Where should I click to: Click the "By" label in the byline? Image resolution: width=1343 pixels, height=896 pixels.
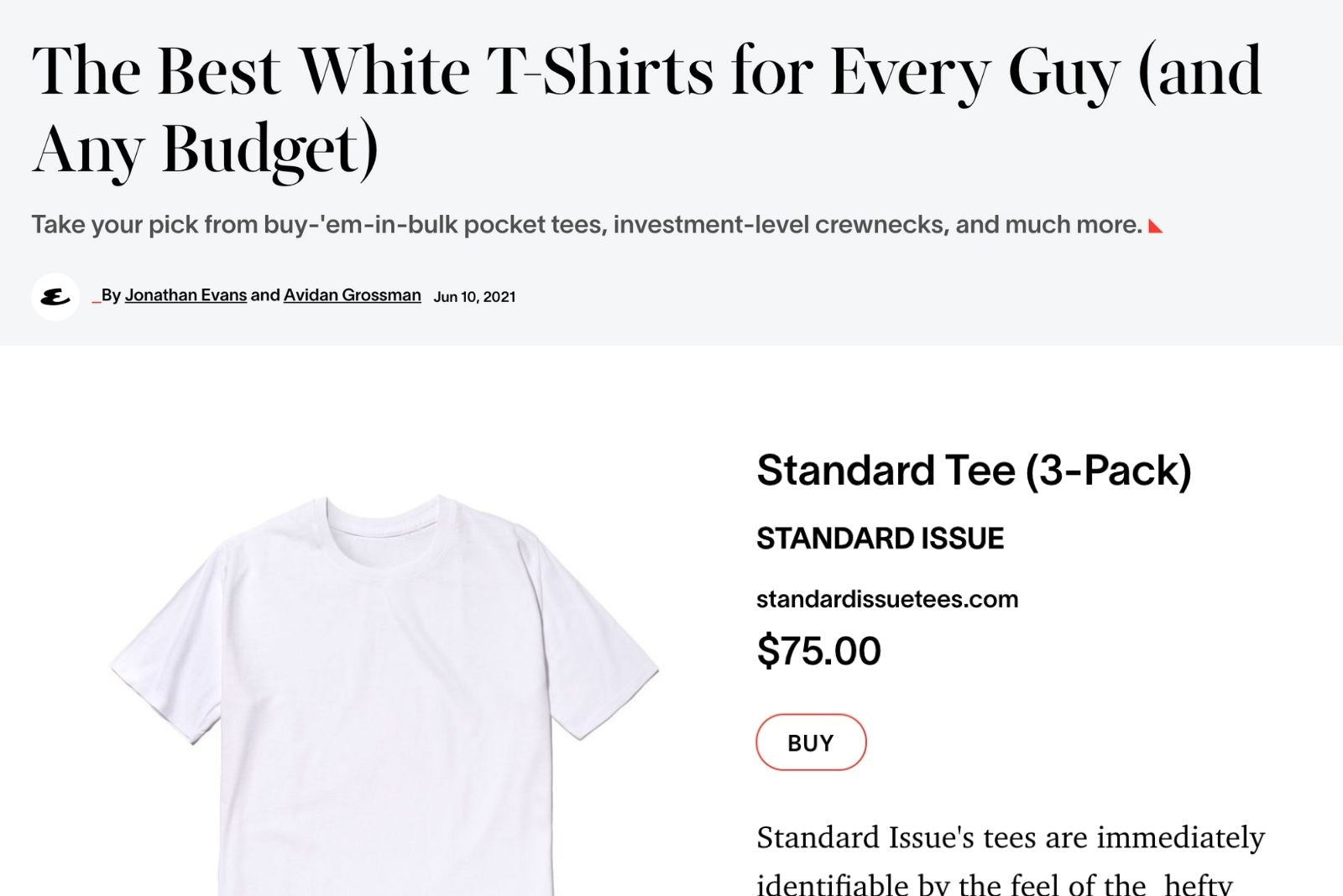click(112, 295)
